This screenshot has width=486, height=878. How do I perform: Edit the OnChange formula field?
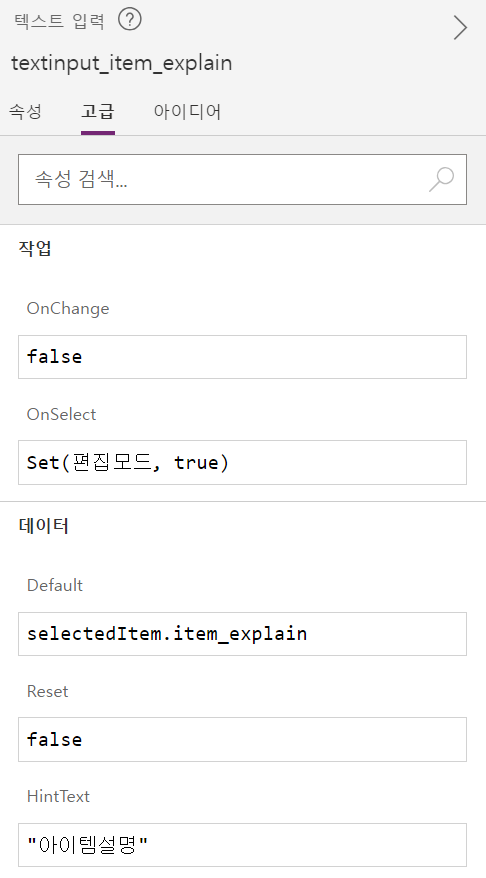tap(242, 357)
